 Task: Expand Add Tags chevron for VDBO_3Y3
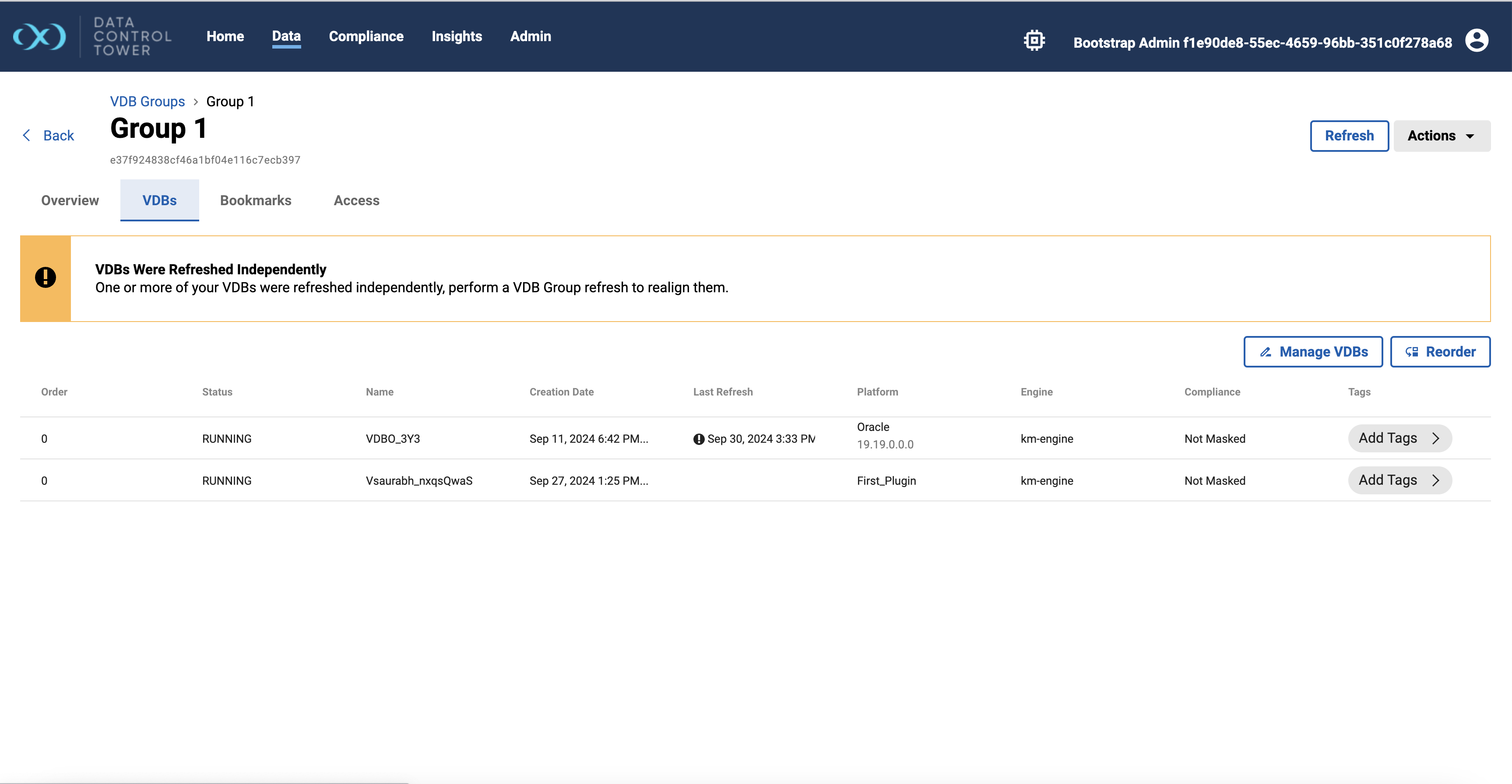click(1436, 438)
